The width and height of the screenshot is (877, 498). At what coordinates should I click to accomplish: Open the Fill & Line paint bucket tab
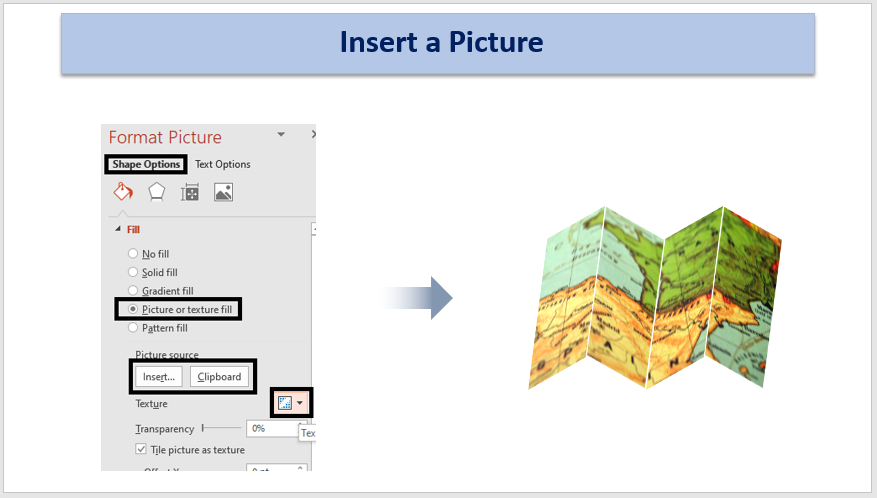[123, 192]
